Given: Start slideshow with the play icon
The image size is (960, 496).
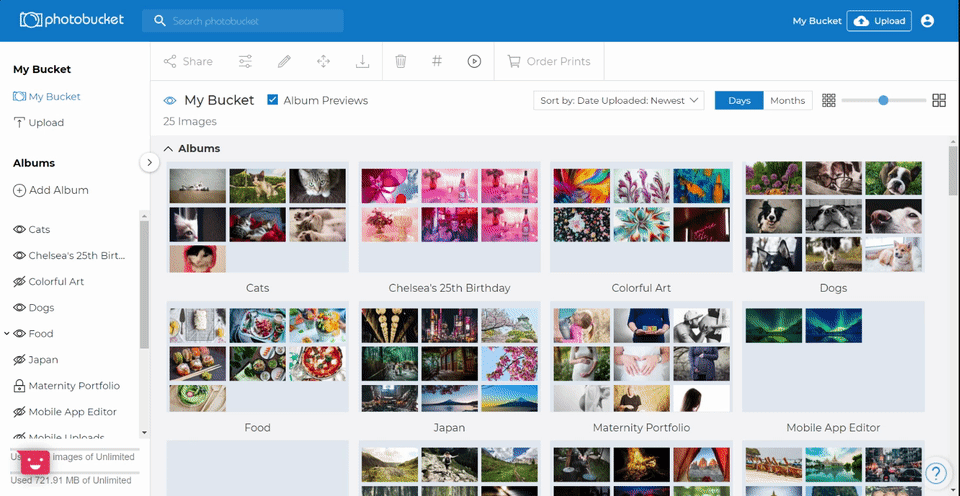Looking at the screenshot, I should click(474, 61).
